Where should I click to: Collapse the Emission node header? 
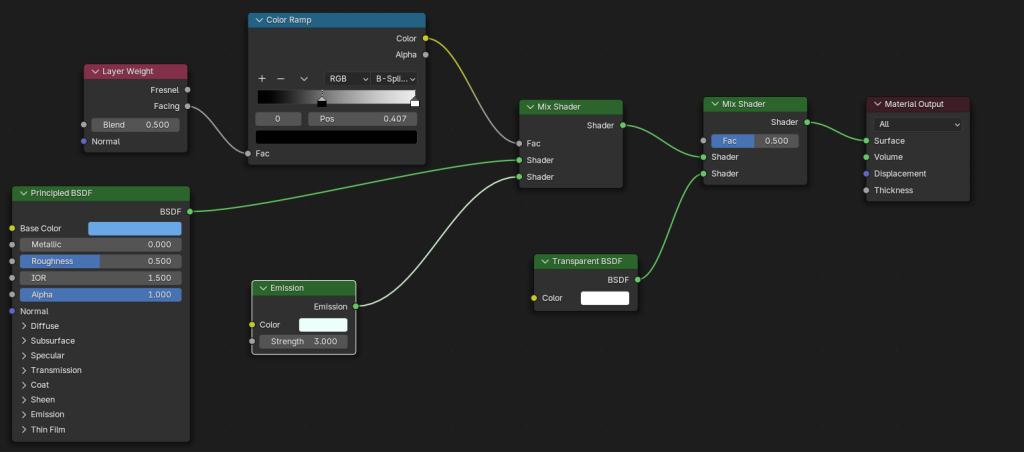(x=262, y=288)
